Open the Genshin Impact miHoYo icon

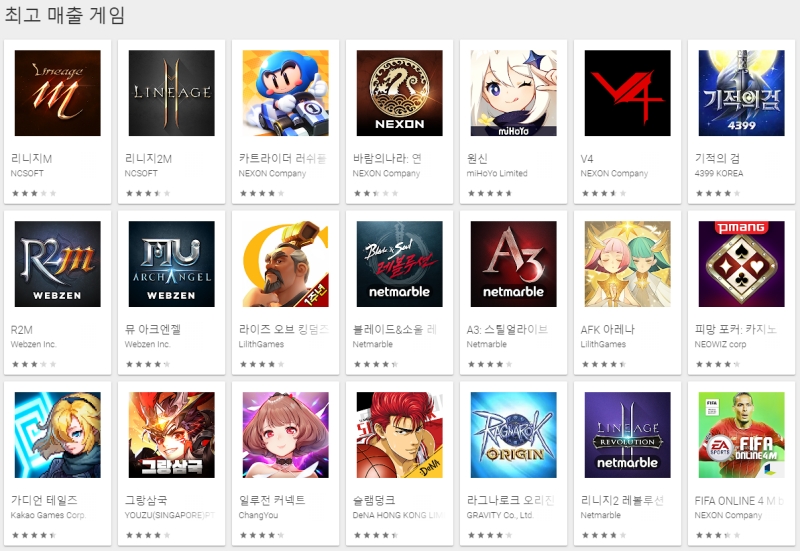click(513, 93)
